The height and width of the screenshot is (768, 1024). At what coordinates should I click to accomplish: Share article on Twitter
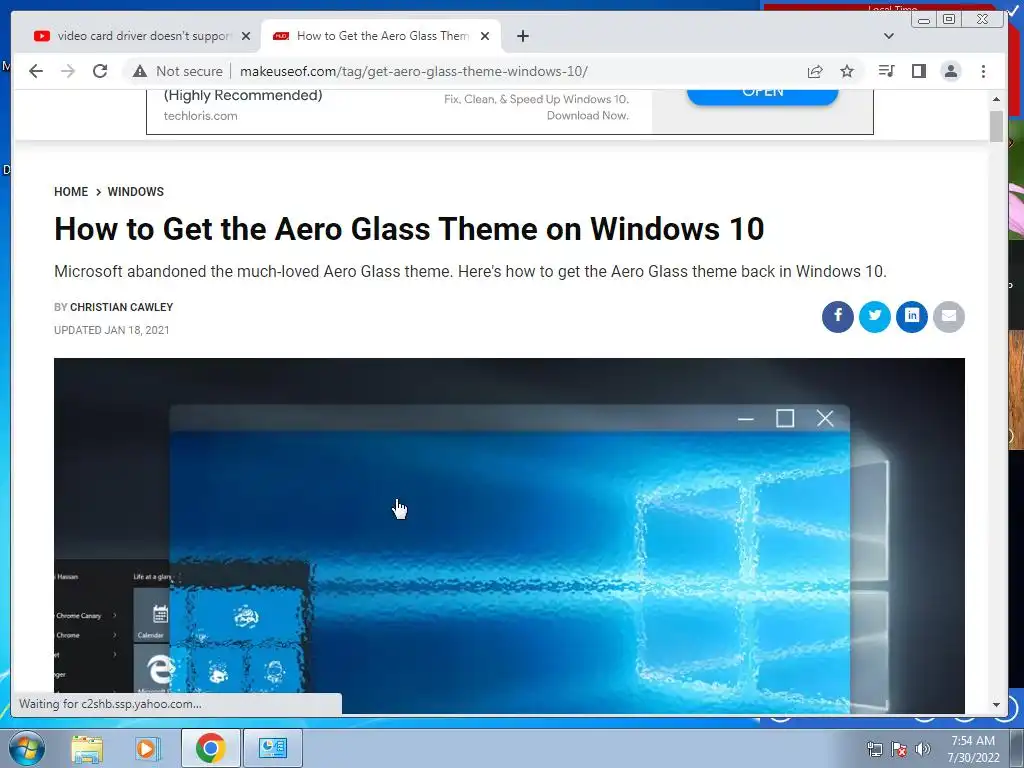(x=874, y=317)
